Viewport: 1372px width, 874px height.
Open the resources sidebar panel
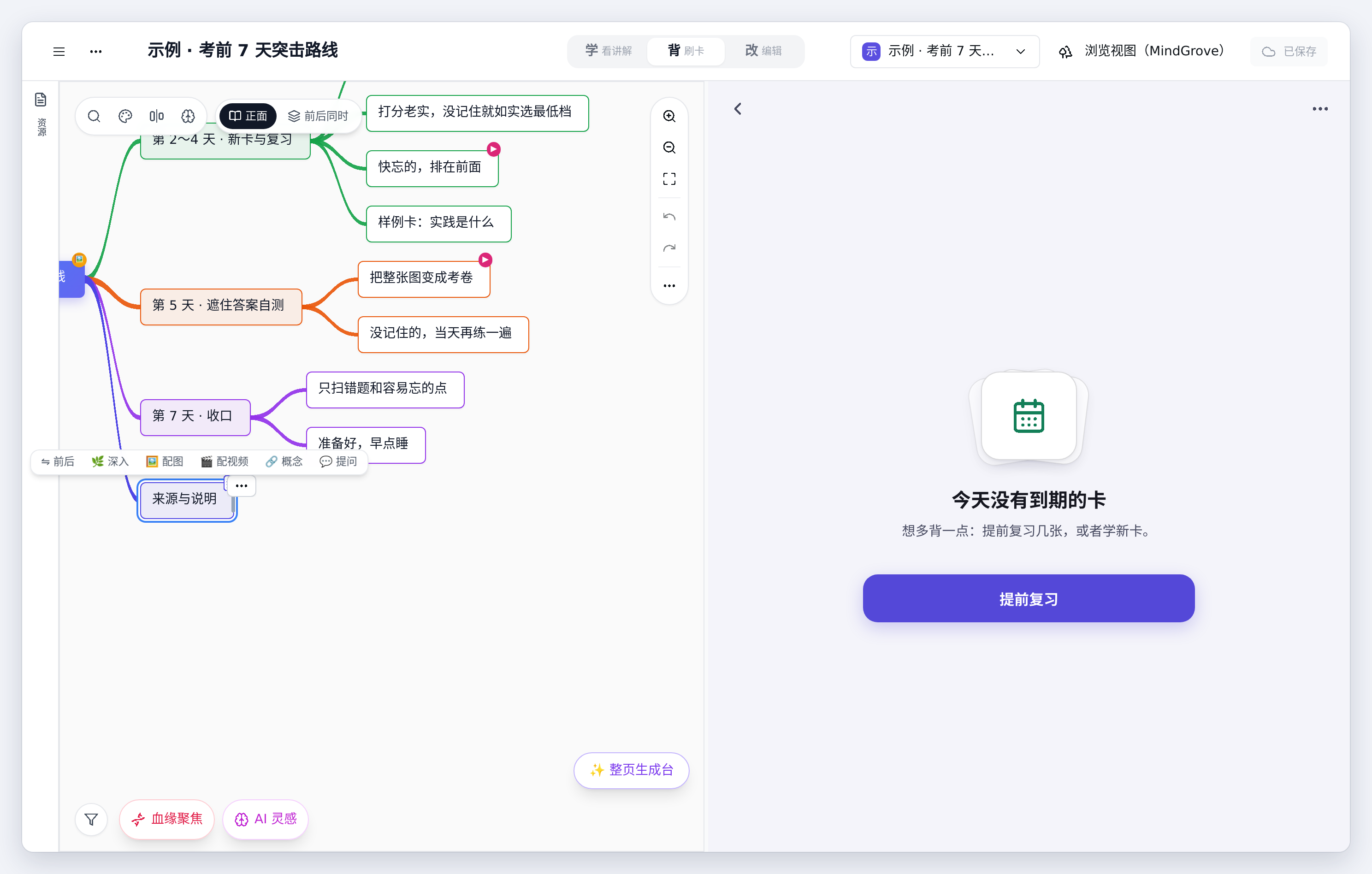pyautogui.click(x=41, y=114)
